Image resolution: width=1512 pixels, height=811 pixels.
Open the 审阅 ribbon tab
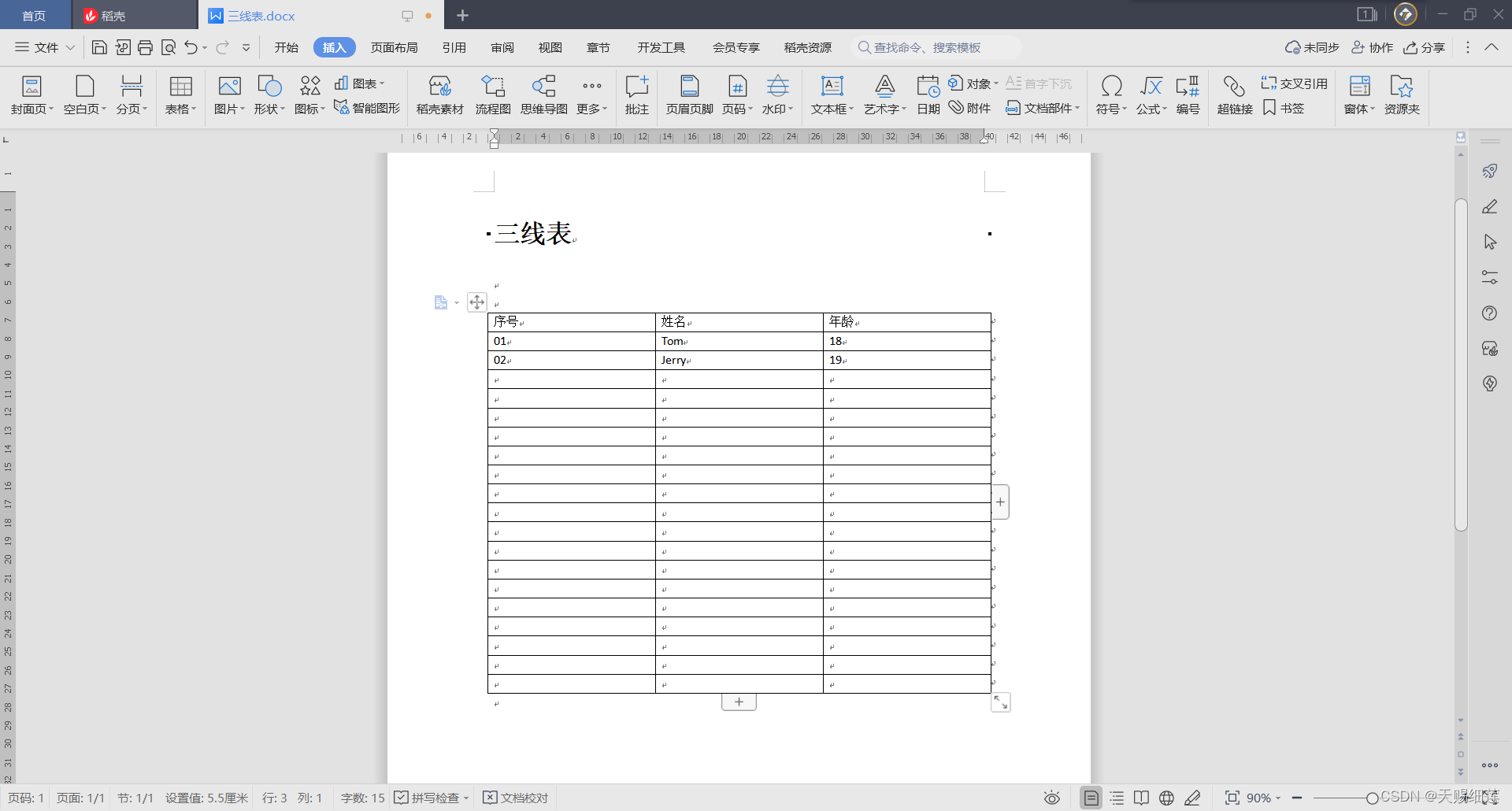pyautogui.click(x=502, y=47)
